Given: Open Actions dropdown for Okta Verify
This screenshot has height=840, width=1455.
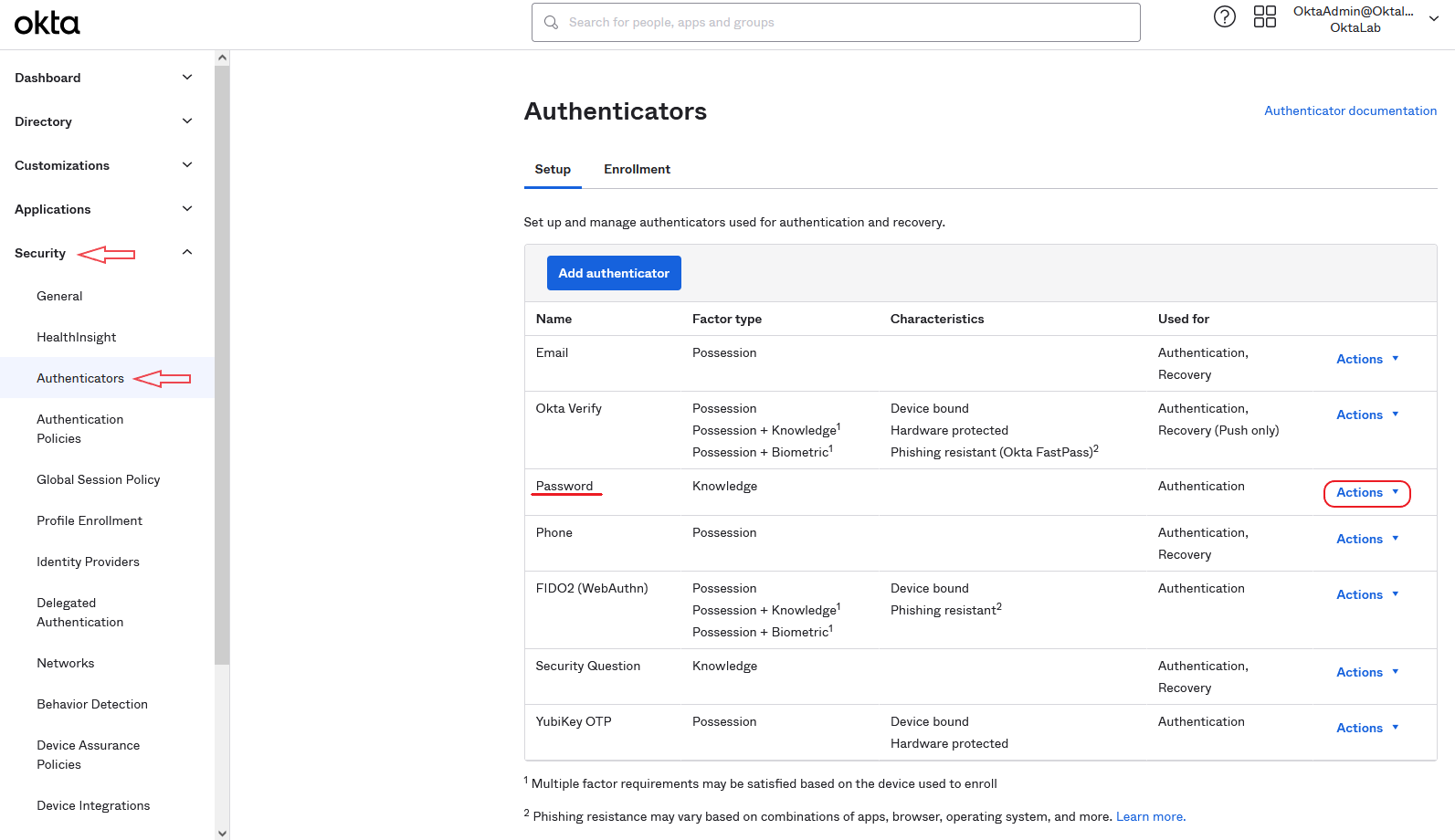Looking at the screenshot, I should pyautogui.click(x=1366, y=415).
